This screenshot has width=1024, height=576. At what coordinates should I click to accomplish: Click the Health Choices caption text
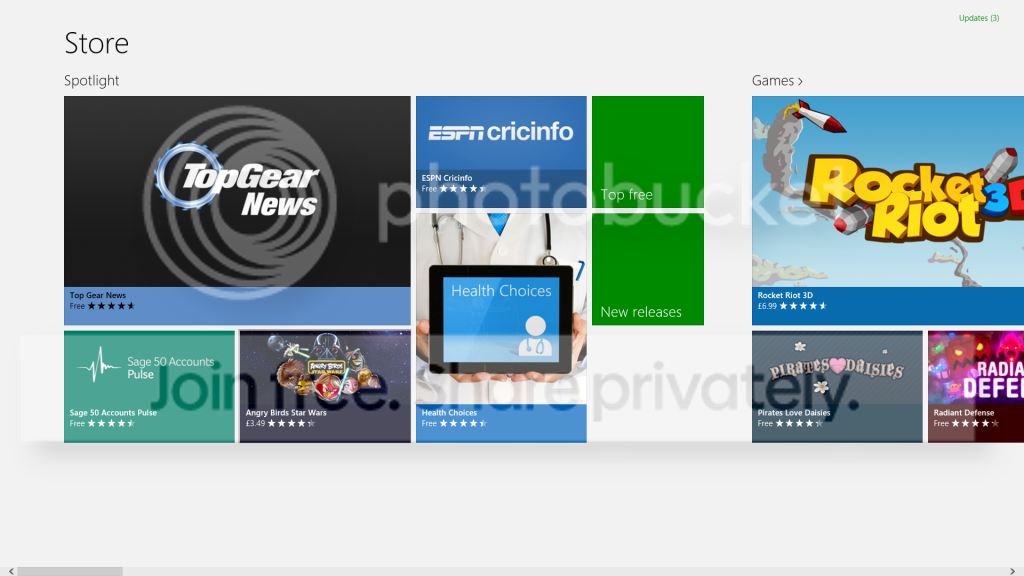pyautogui.click(x=449, y=413)
